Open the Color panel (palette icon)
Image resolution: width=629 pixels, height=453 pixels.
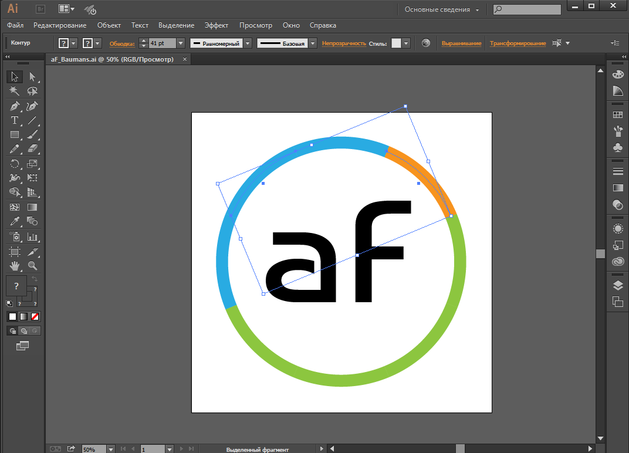[x=618, y=74]
